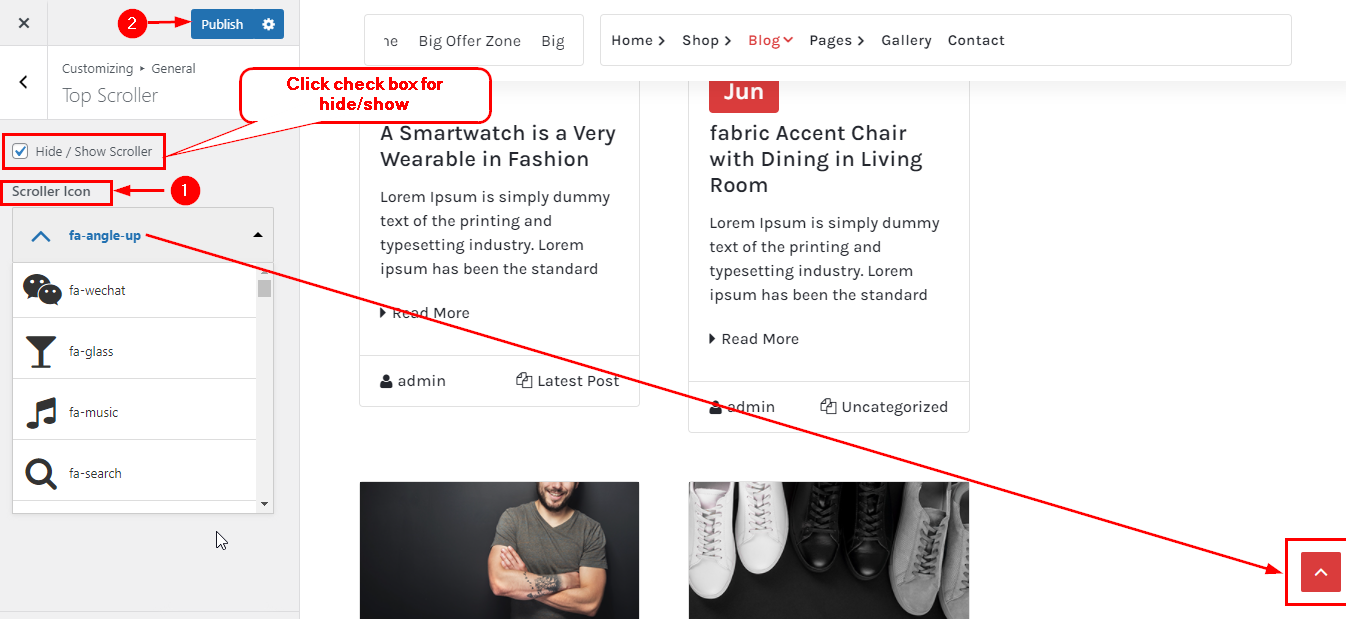Viewport: 1346px width, 619px height.
Task: Click the icon list scrollbar down arrow
Action: pyautogui.click(x=264, y=505)
